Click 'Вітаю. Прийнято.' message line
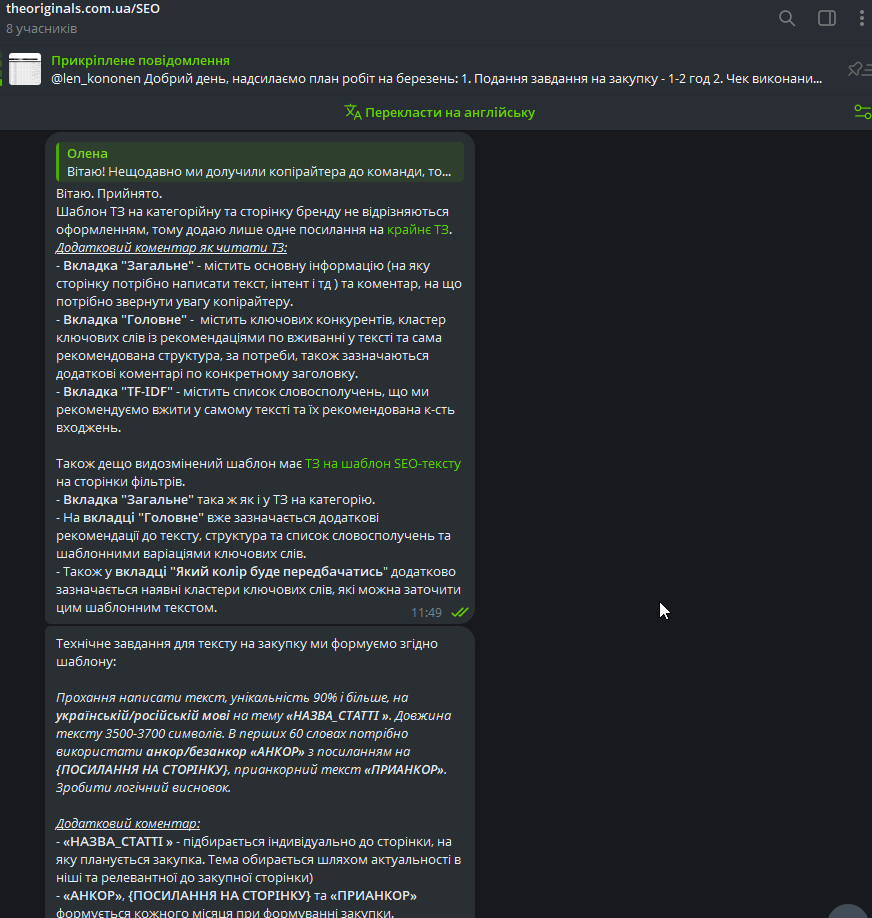This screenshot has height=918, width=872. (109, 194)
